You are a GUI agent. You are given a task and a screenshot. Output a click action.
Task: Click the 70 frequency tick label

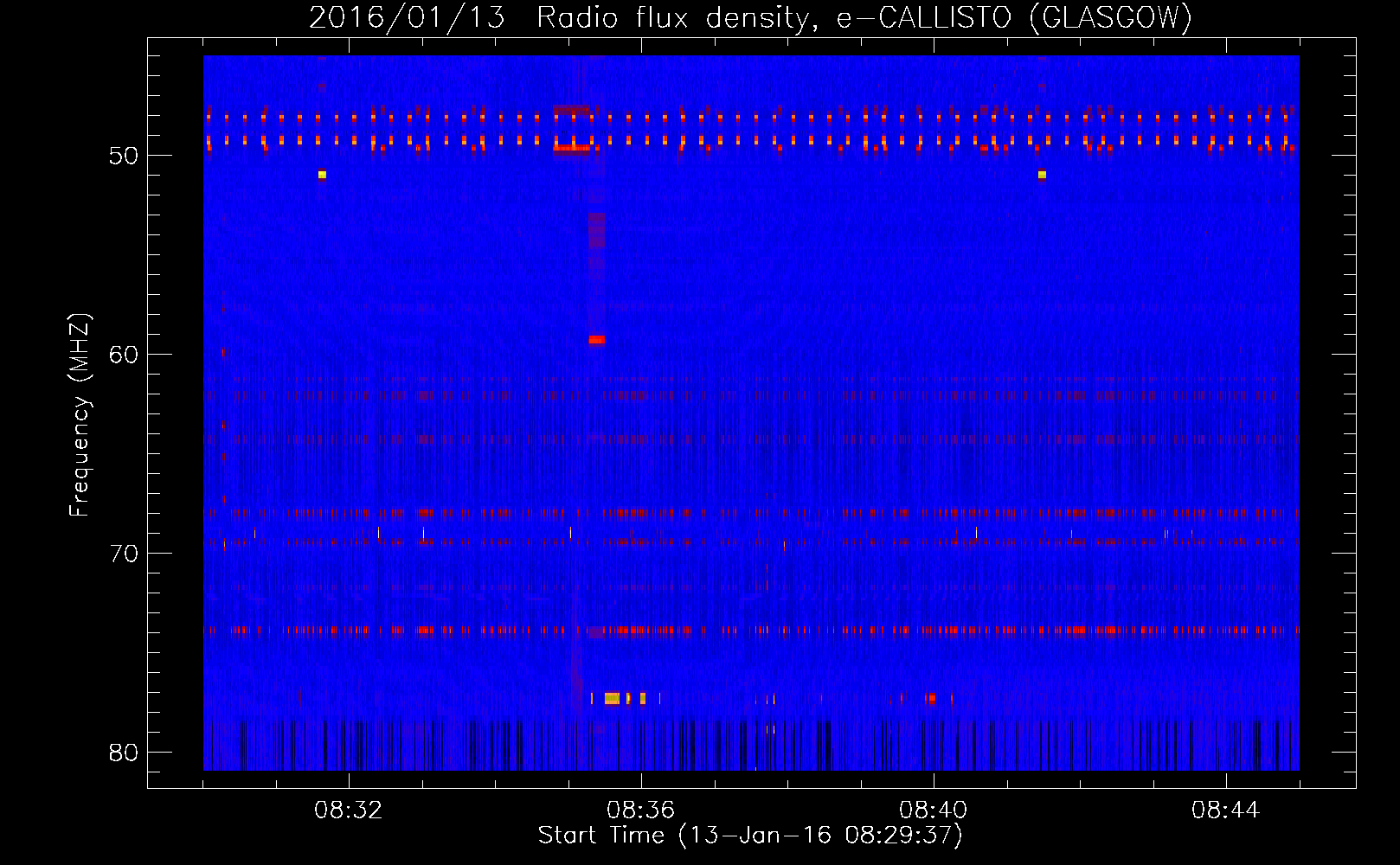pos(124,554)
